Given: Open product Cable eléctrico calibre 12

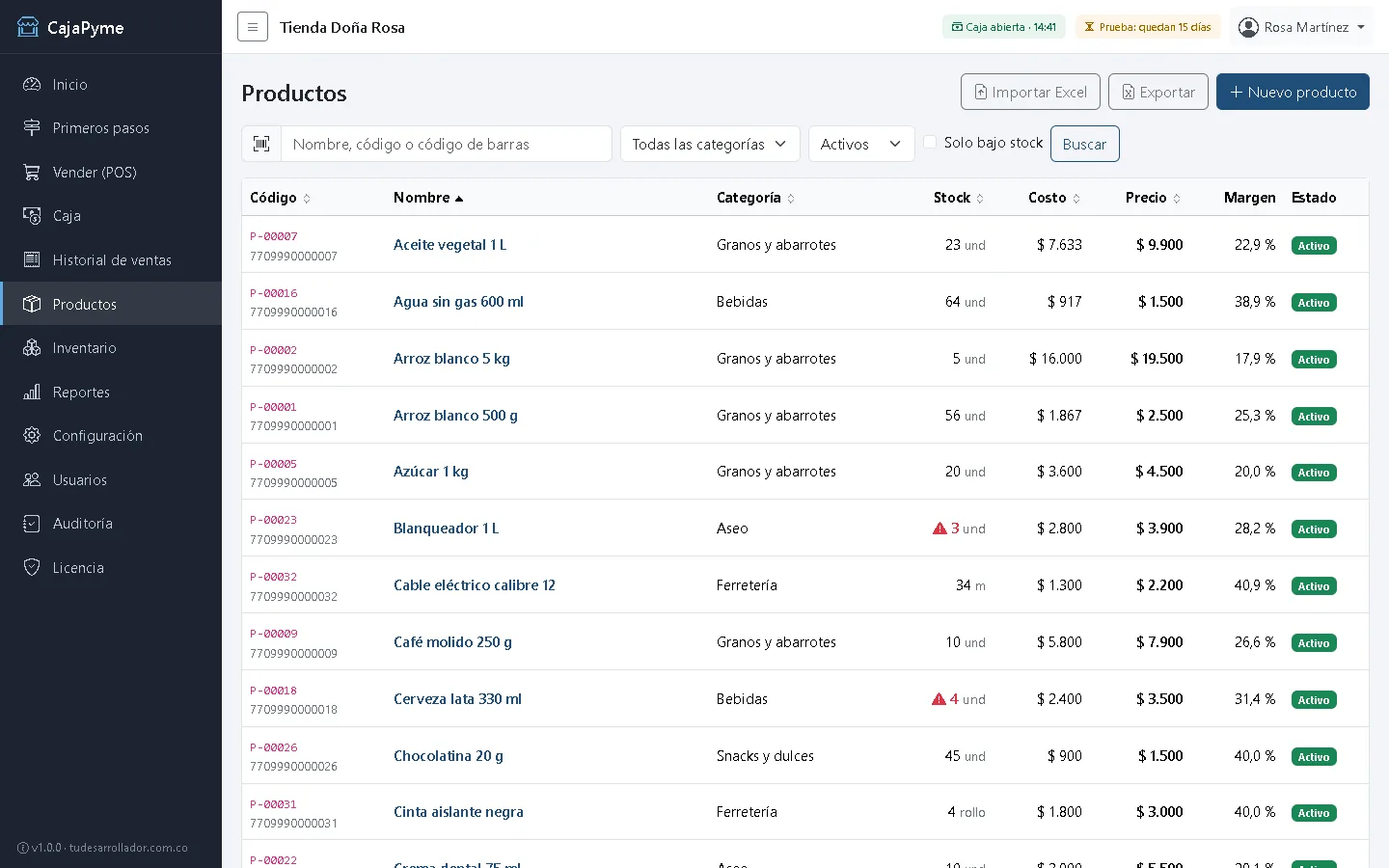Looking at the screenshot, I should coord(475,585).
